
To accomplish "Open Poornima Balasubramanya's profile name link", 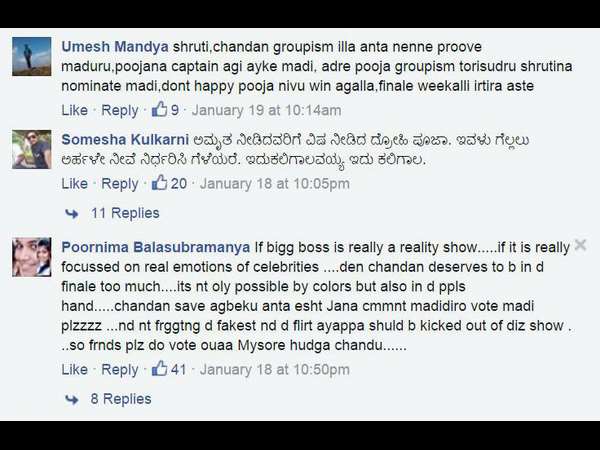I will click(x=156, y=247).
